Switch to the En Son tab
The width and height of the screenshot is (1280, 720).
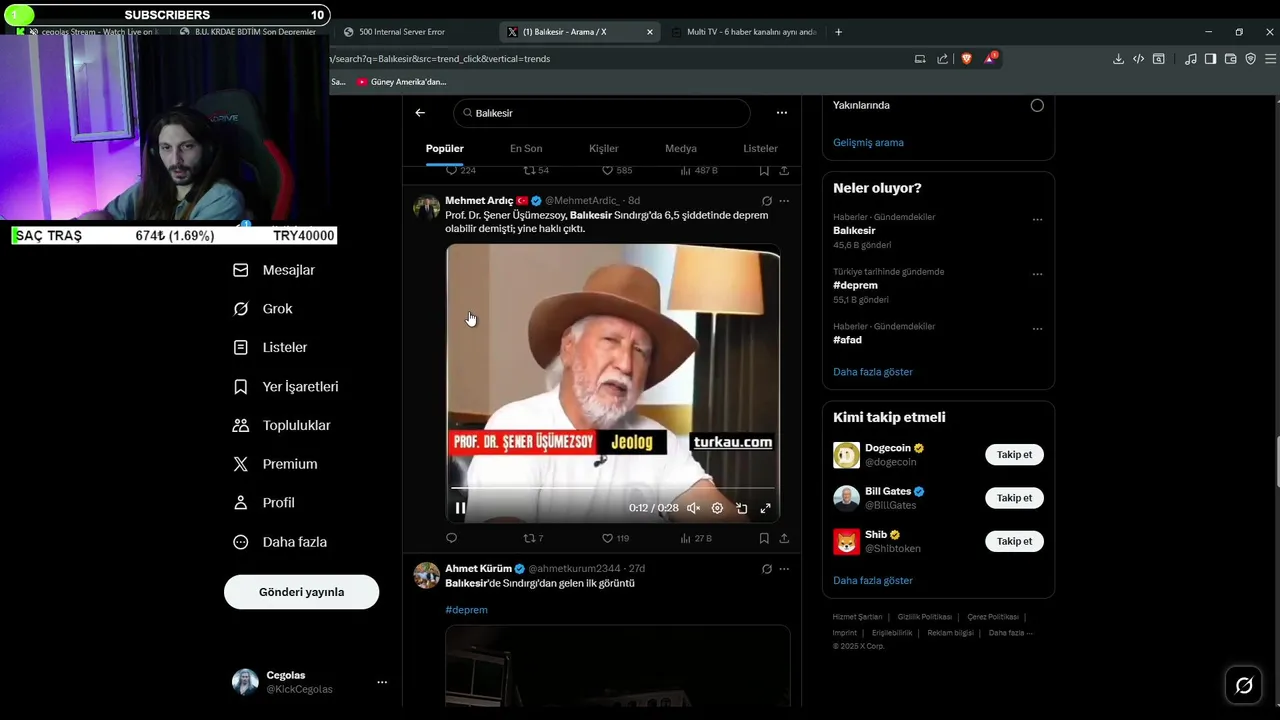pyautogui.click(x=526, y=149)
